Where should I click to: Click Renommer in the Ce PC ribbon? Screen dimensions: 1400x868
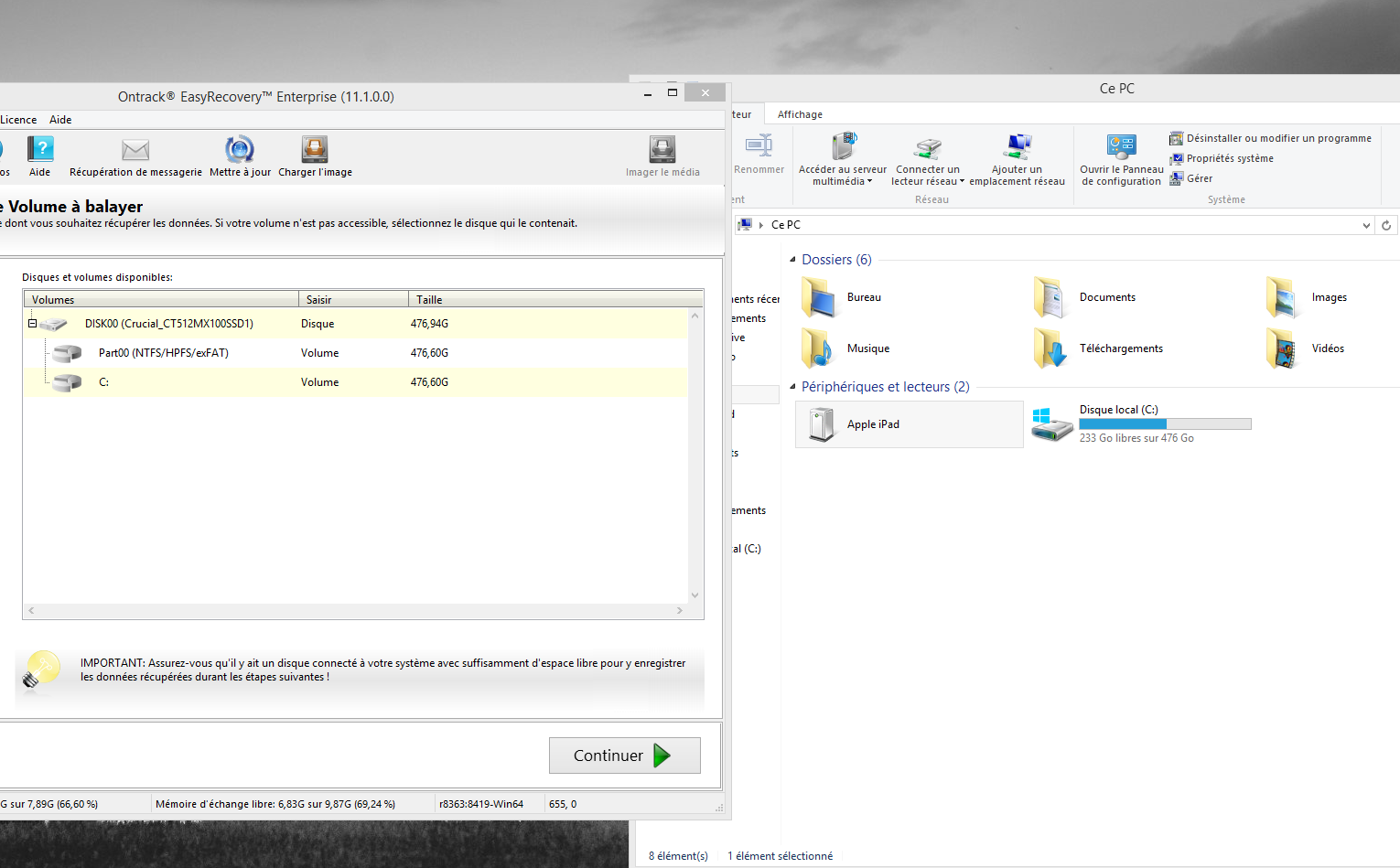(759, 155)
